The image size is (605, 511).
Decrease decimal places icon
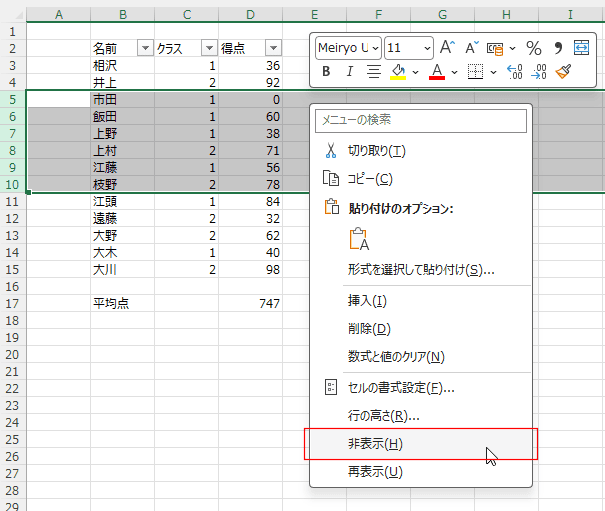coord(539,72)
